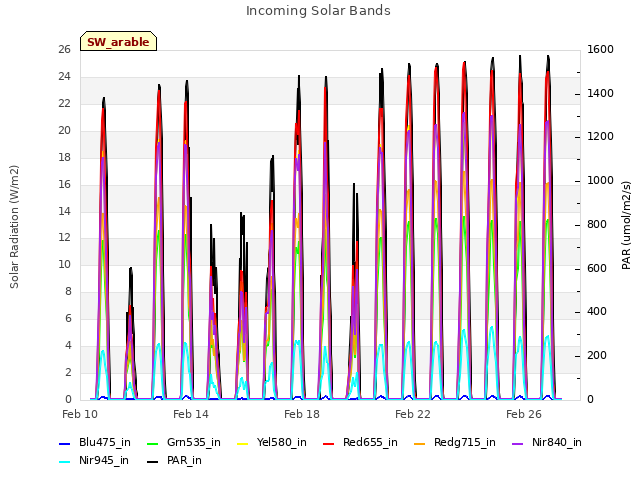Click the SW_arable site label box

click(x=118, y=41)
